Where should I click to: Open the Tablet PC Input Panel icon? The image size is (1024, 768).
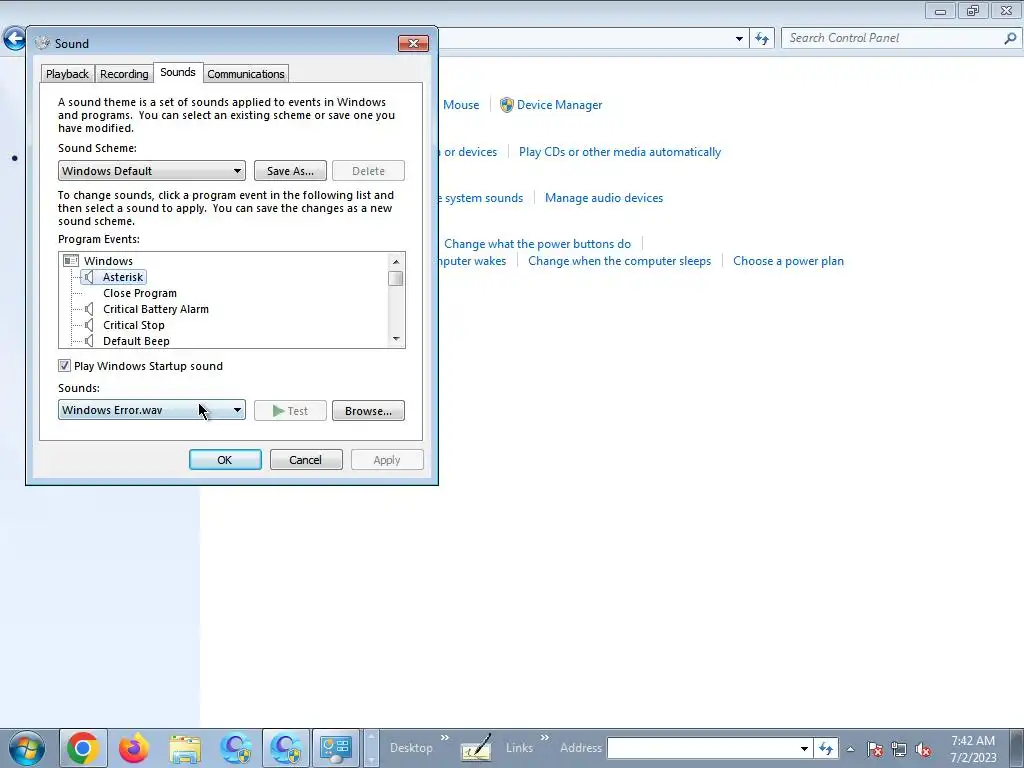[x=476, y=748]
